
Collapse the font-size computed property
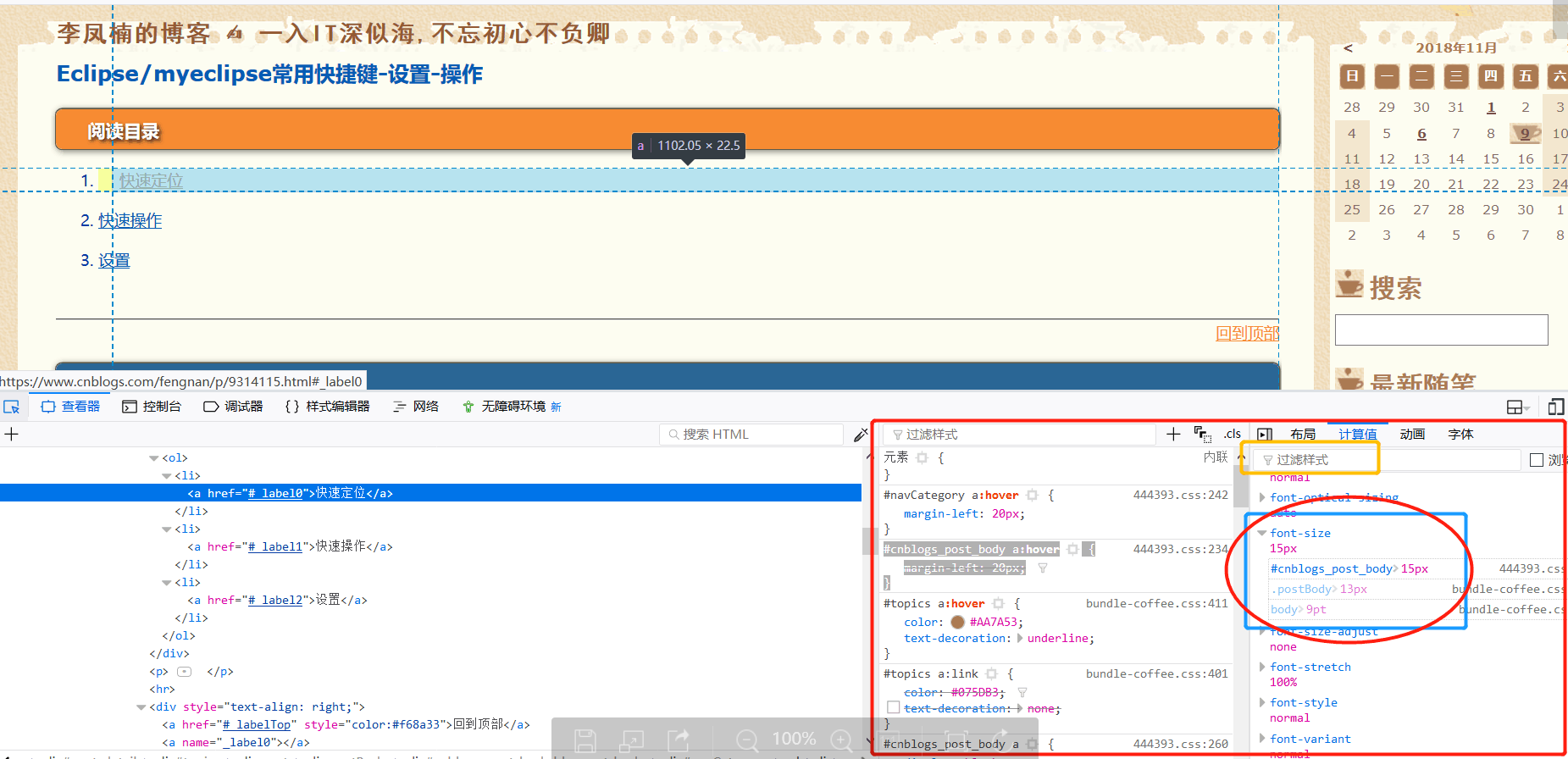click(1262, 534)
